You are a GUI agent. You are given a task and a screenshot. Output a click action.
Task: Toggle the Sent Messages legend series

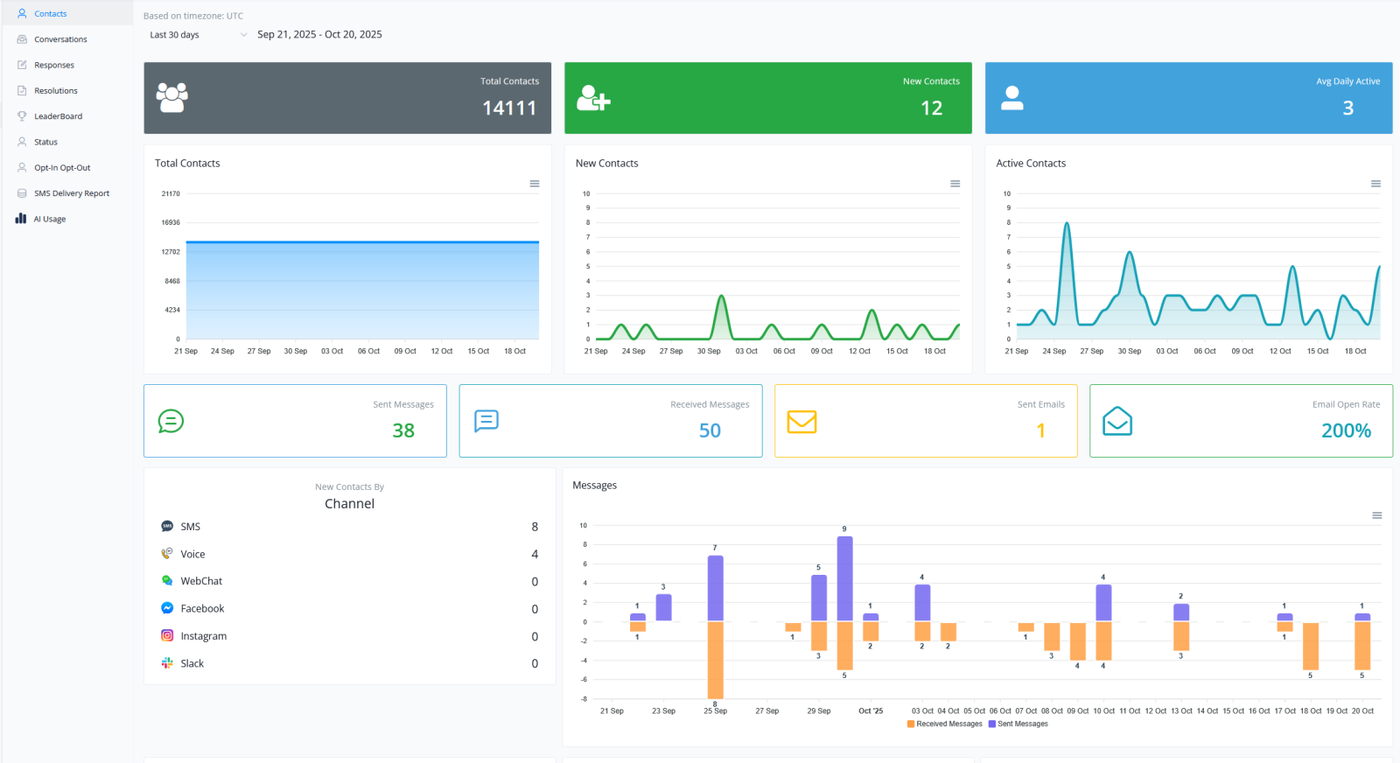click(1018, 723)
